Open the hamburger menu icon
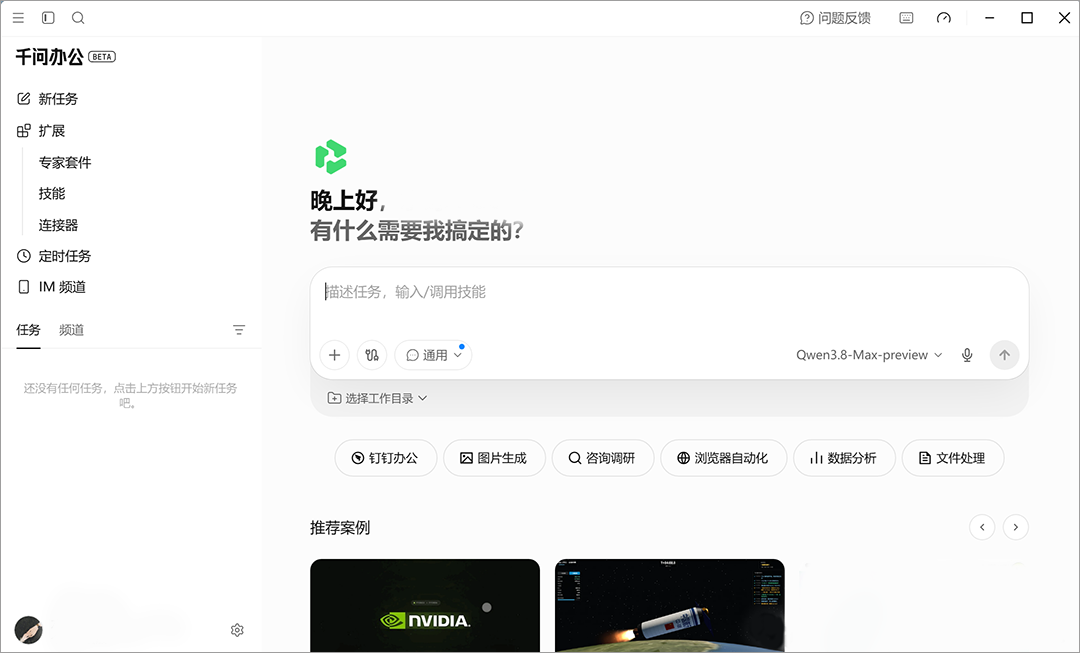This screenshot has width=1080, height=653. (x=19, y=18)
